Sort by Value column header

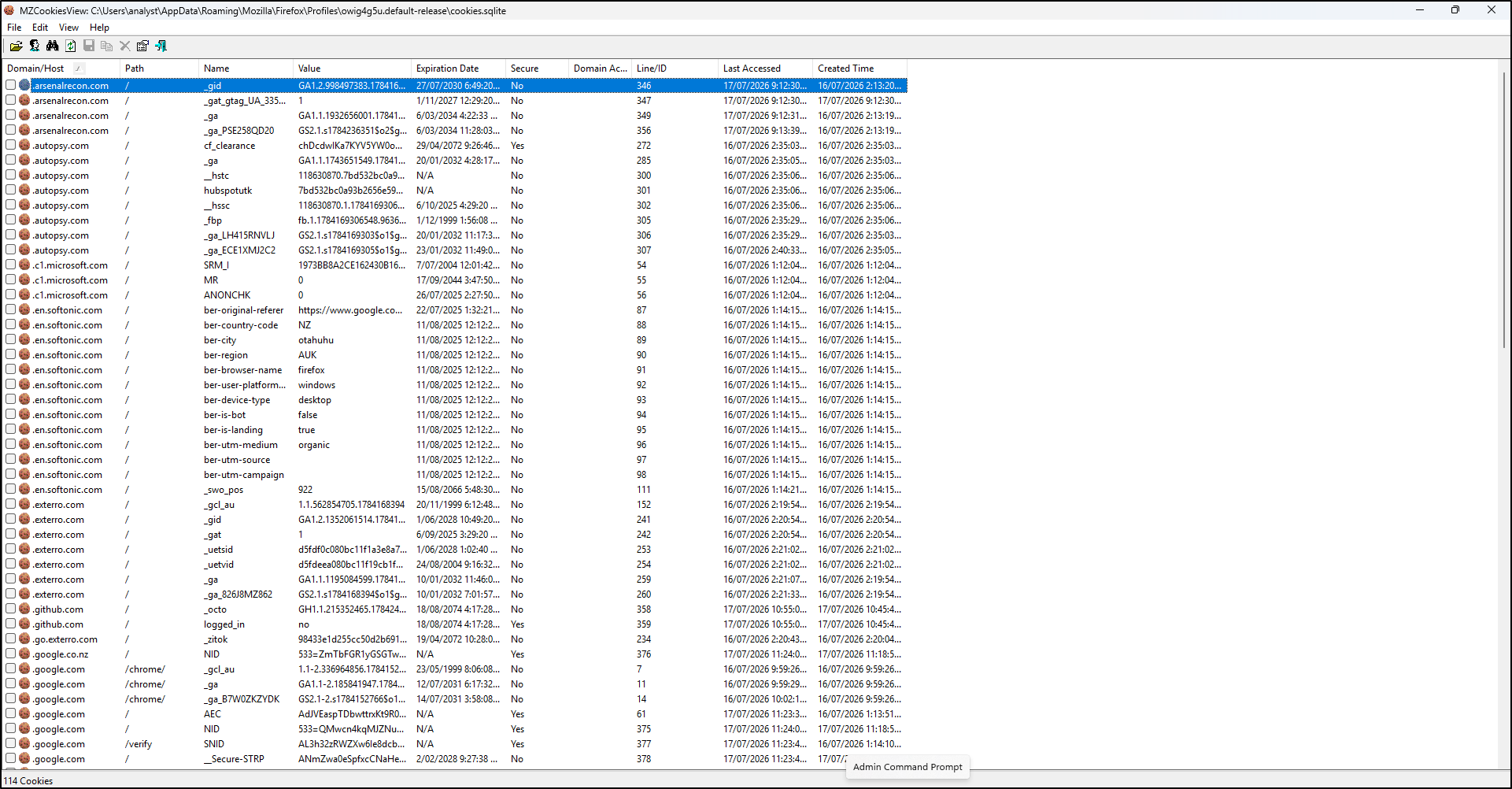(x=353, y=69)
